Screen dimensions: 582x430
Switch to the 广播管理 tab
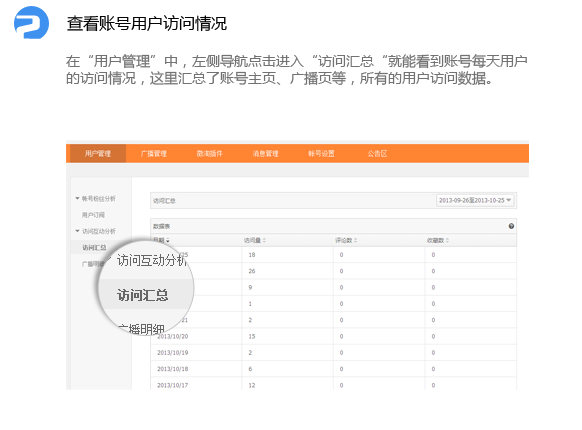(154, 153)
